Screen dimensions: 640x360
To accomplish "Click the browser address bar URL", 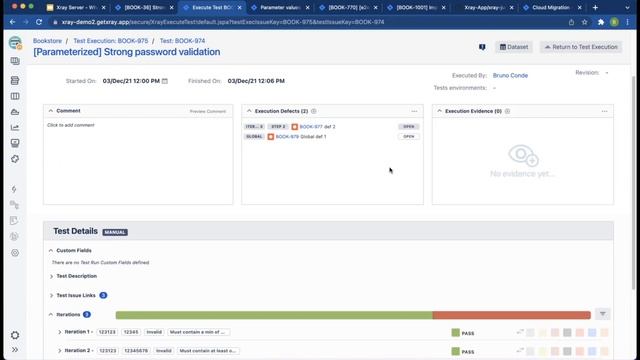I will pos(223,22).
